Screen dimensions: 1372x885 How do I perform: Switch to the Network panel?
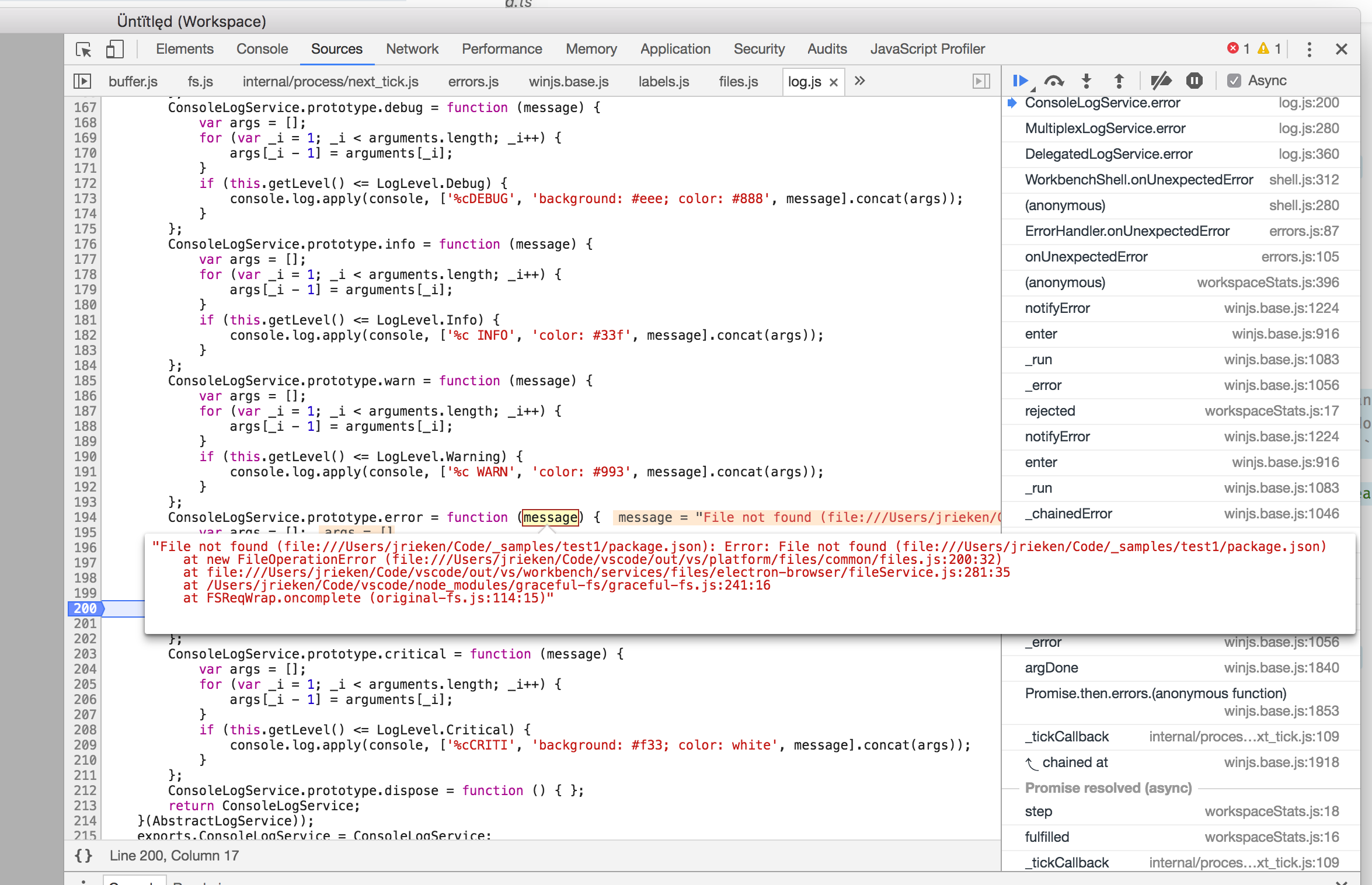(x=412, y=49)
